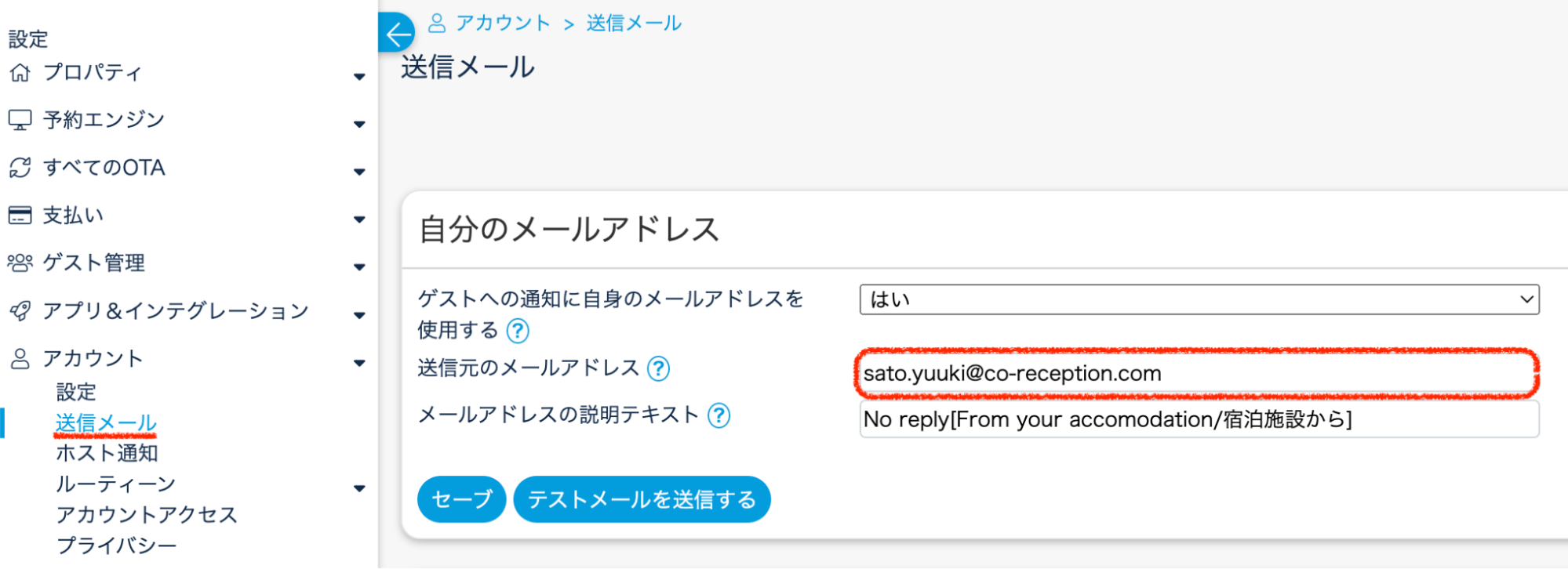Viewport: 1568px width, 569px height.
Task: Click the sender email address field
Action: pyautogui.click(x=1196, y=374)
